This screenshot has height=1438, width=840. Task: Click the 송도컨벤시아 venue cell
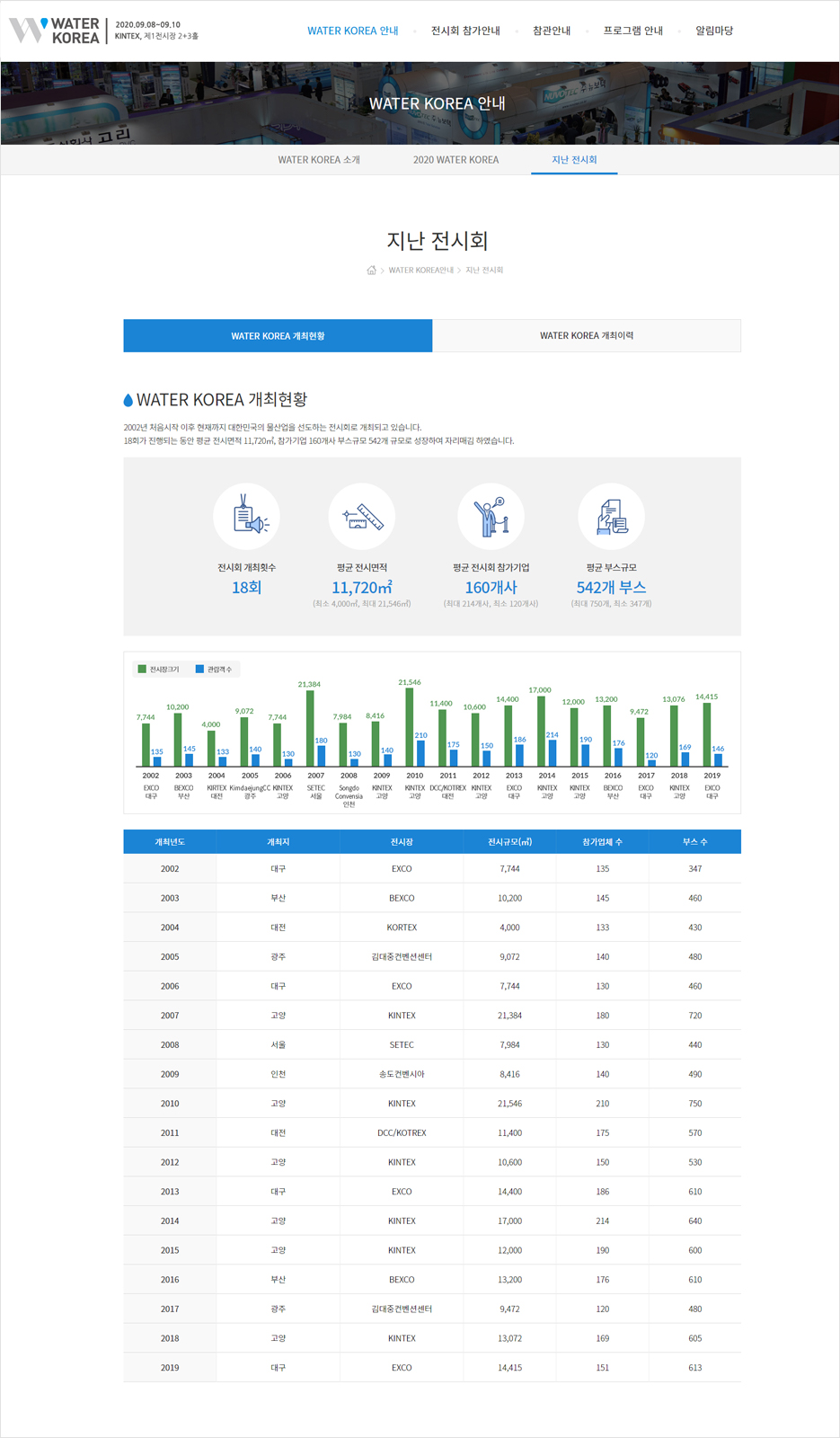coord(402,1074)
